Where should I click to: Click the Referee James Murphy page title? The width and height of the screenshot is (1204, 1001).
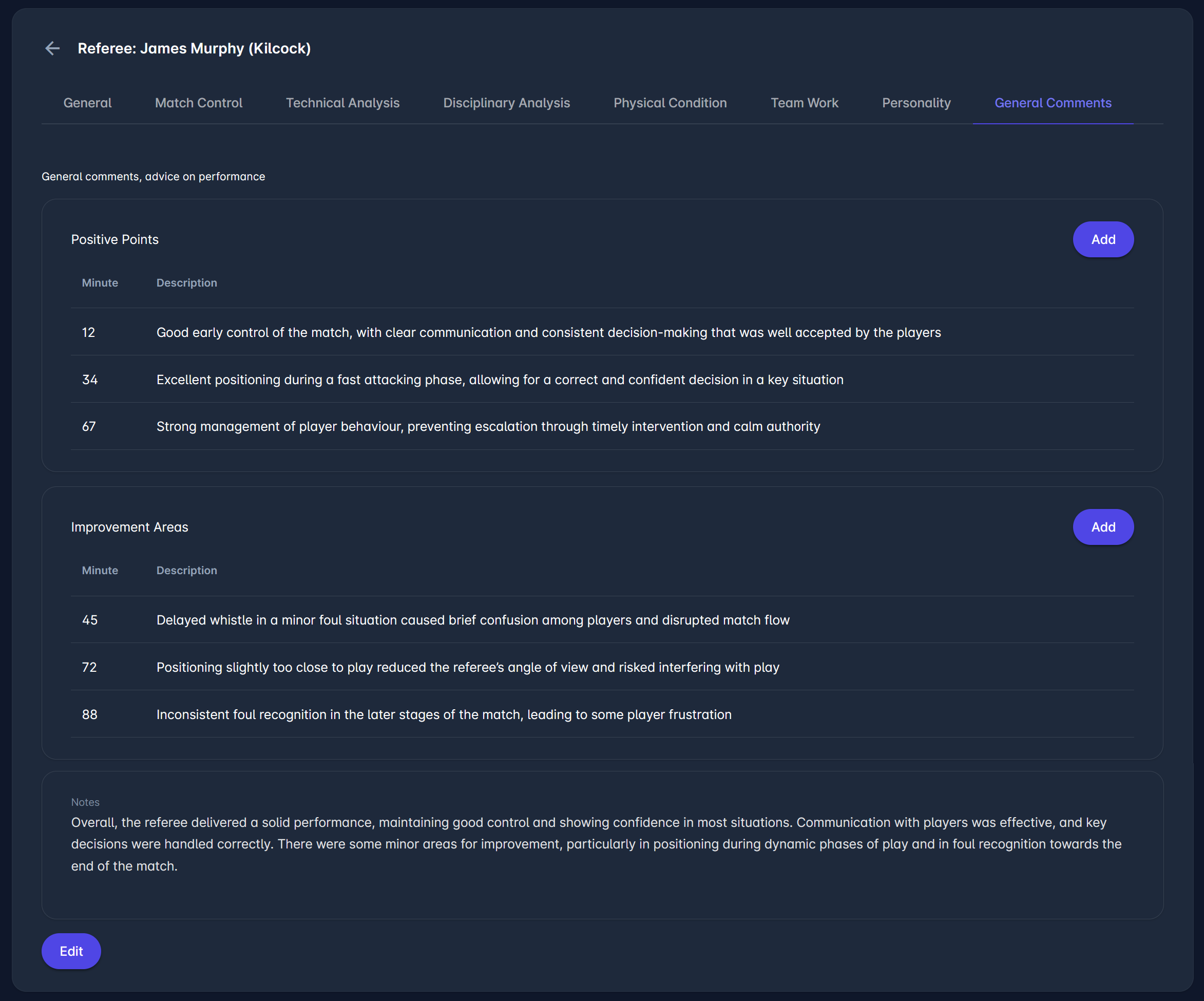click(194, 49)
